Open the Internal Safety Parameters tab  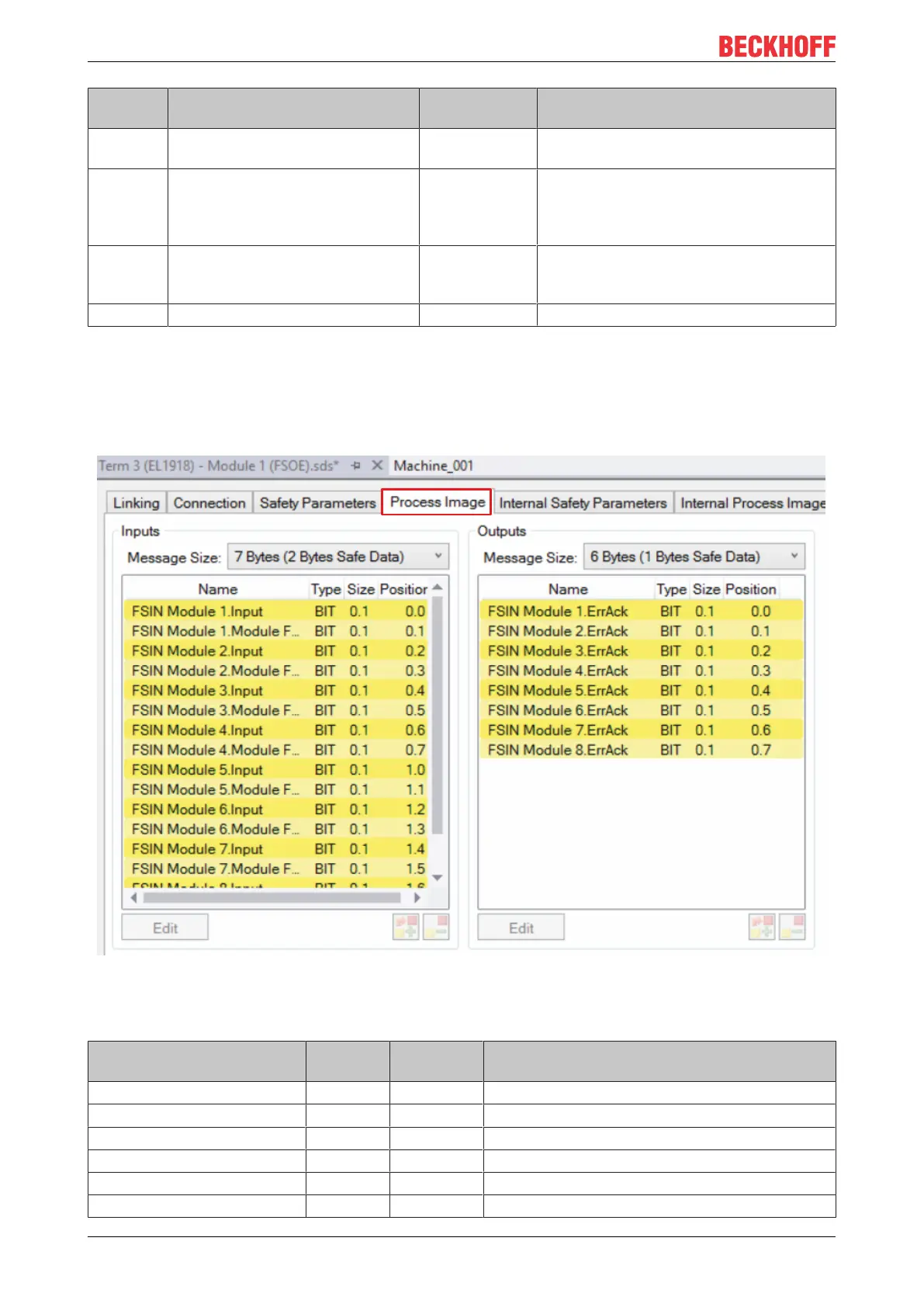pos(583,503)
